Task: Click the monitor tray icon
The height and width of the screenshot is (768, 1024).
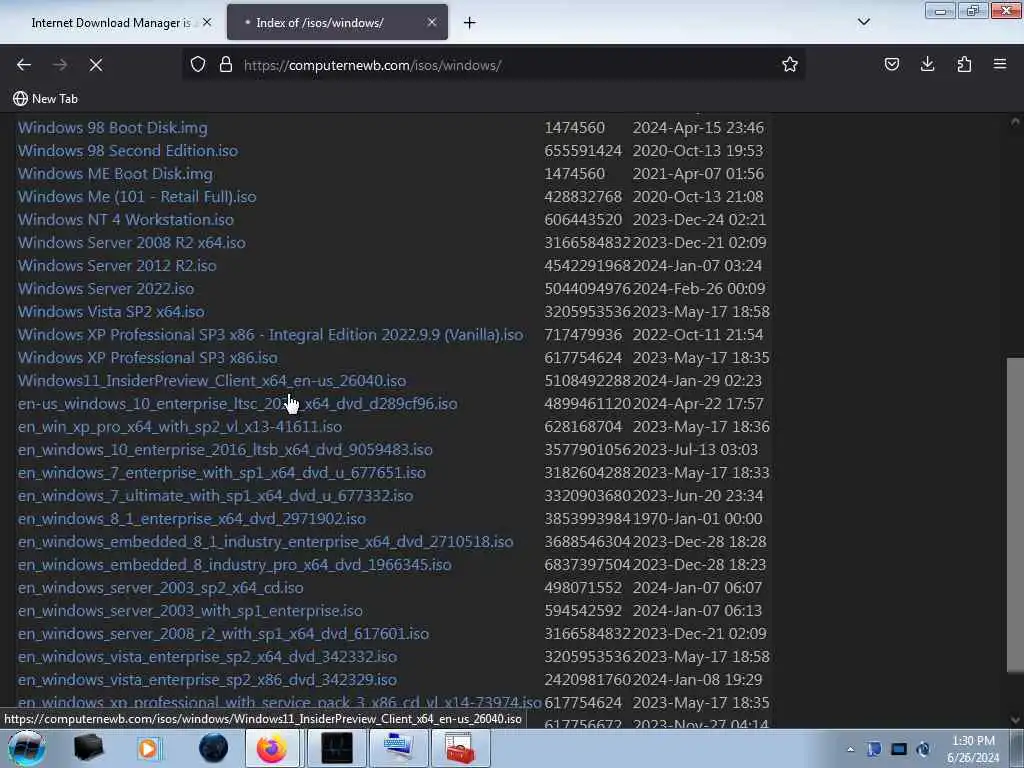Action: pyautogui.click(x=899, y=749)
